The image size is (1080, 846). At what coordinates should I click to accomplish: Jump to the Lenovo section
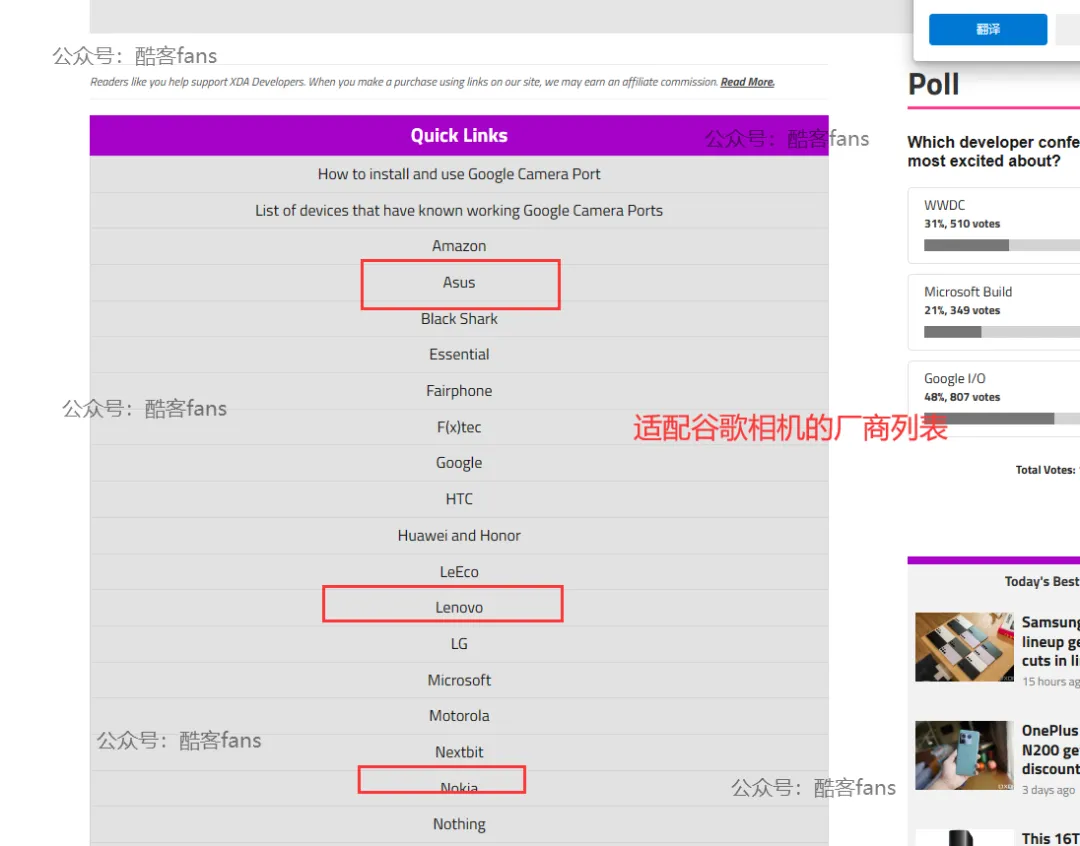click(459, 608)
